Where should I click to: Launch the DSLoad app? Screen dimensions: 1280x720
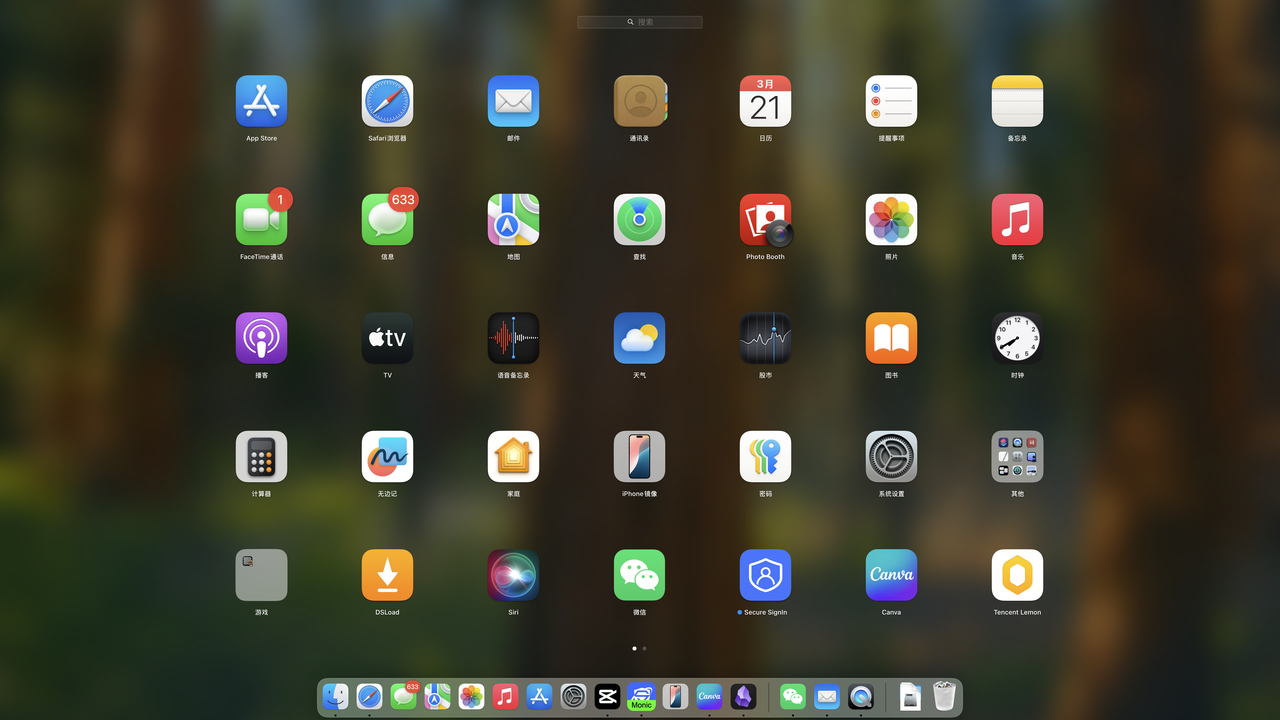coord(387,575)
